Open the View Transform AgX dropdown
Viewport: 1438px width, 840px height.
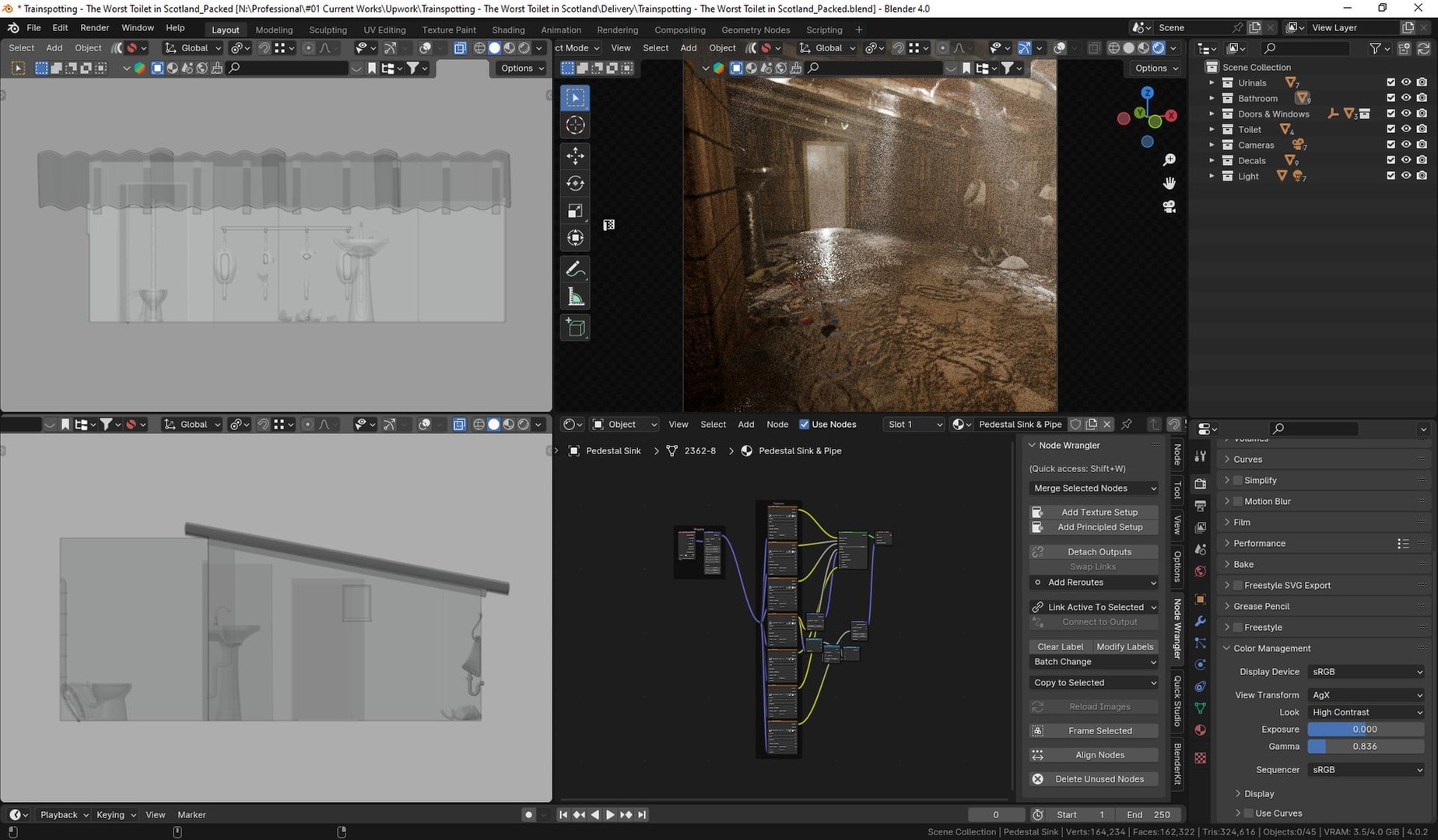click(1366, 695)
